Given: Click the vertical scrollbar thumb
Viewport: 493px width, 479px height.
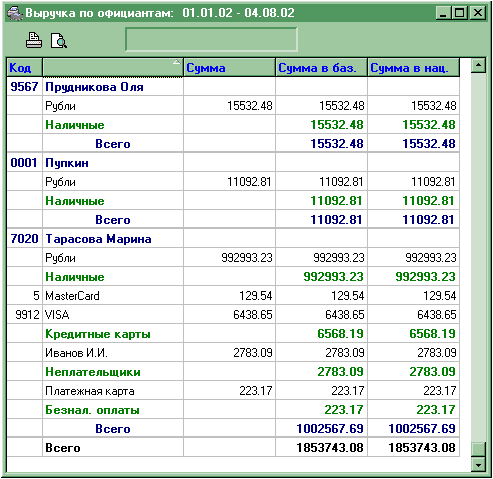Looking at the screenshot, I should pos(478,449).
